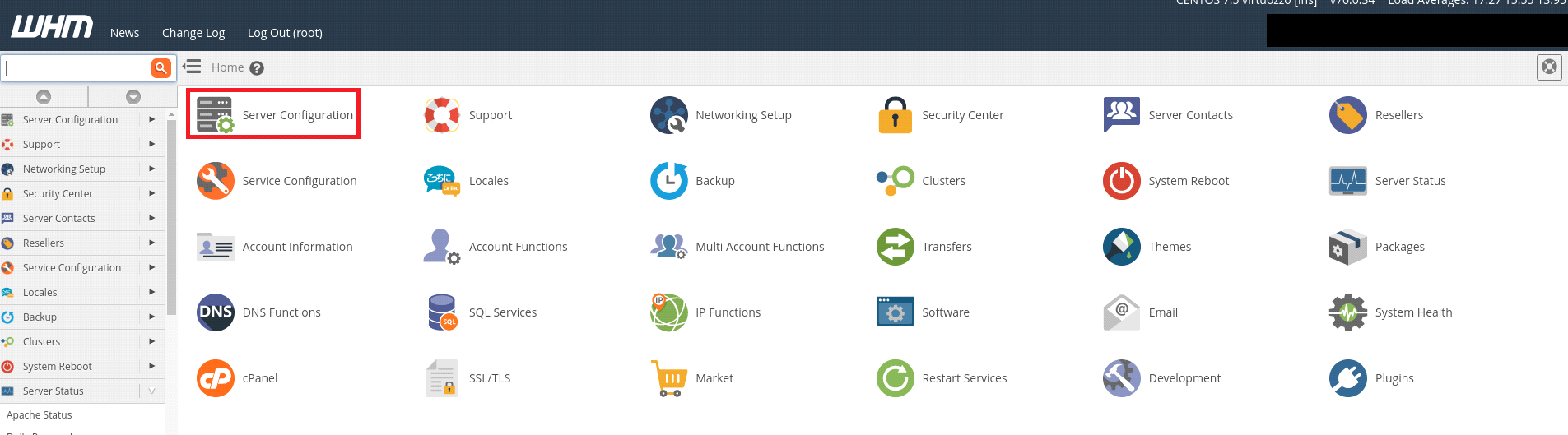Open the DNS Functions icon

(216, 312)
